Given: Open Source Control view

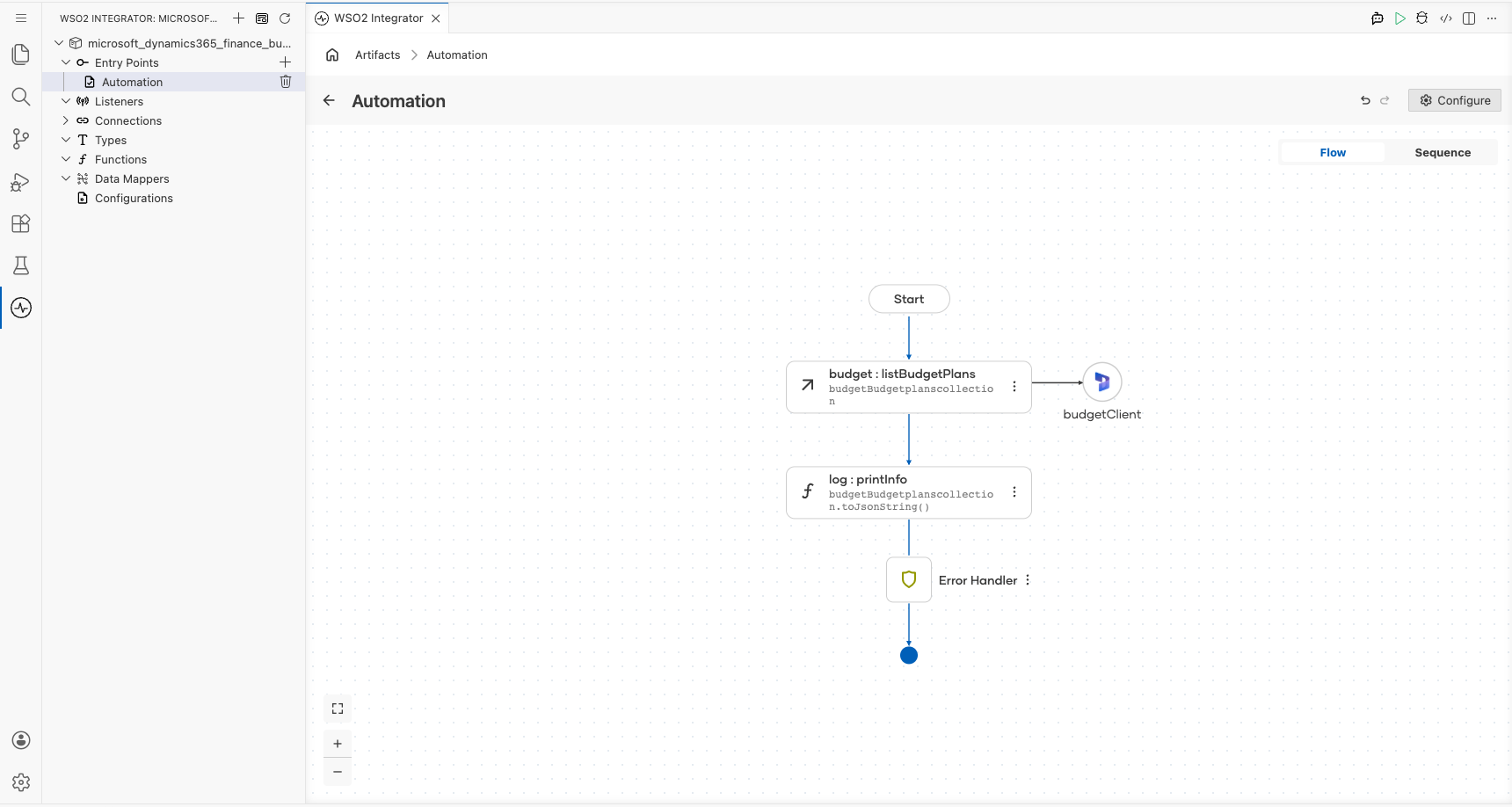Looking at the screenshot, I should coord(21,139).
